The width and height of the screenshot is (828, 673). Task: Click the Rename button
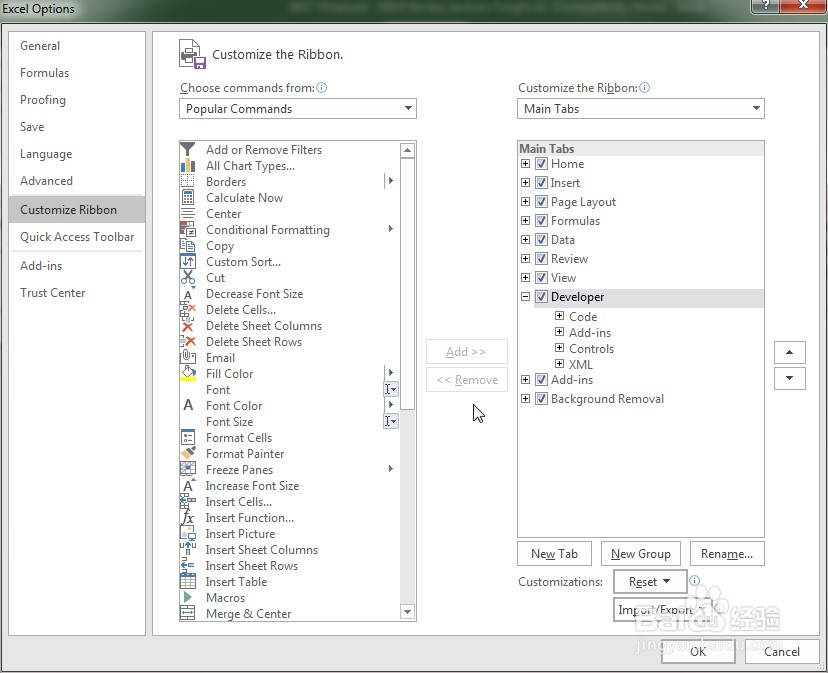click(727, 554)
